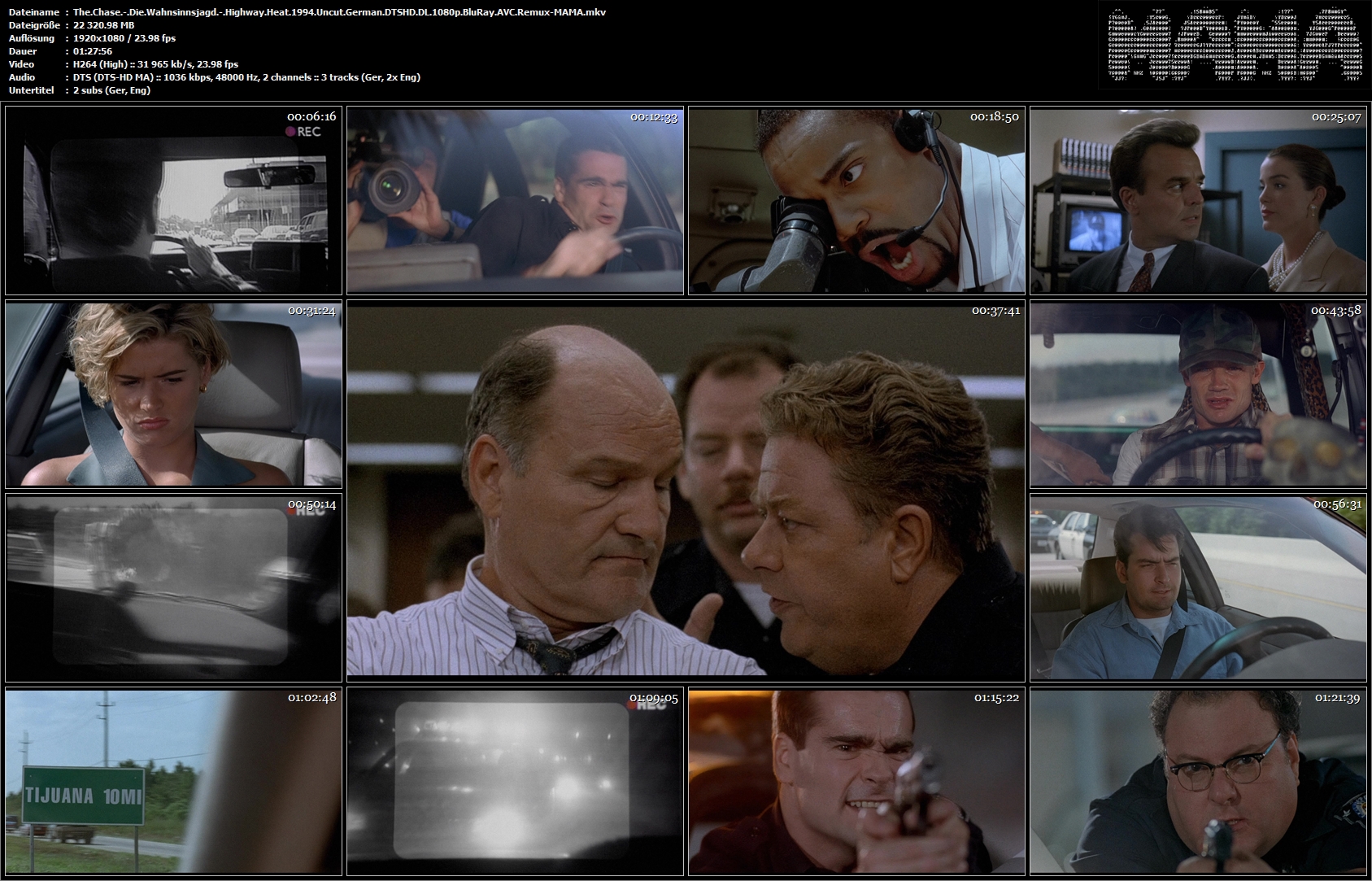
Task: Click the 'Dateigröße' label
Action: [x=33, y=25]
